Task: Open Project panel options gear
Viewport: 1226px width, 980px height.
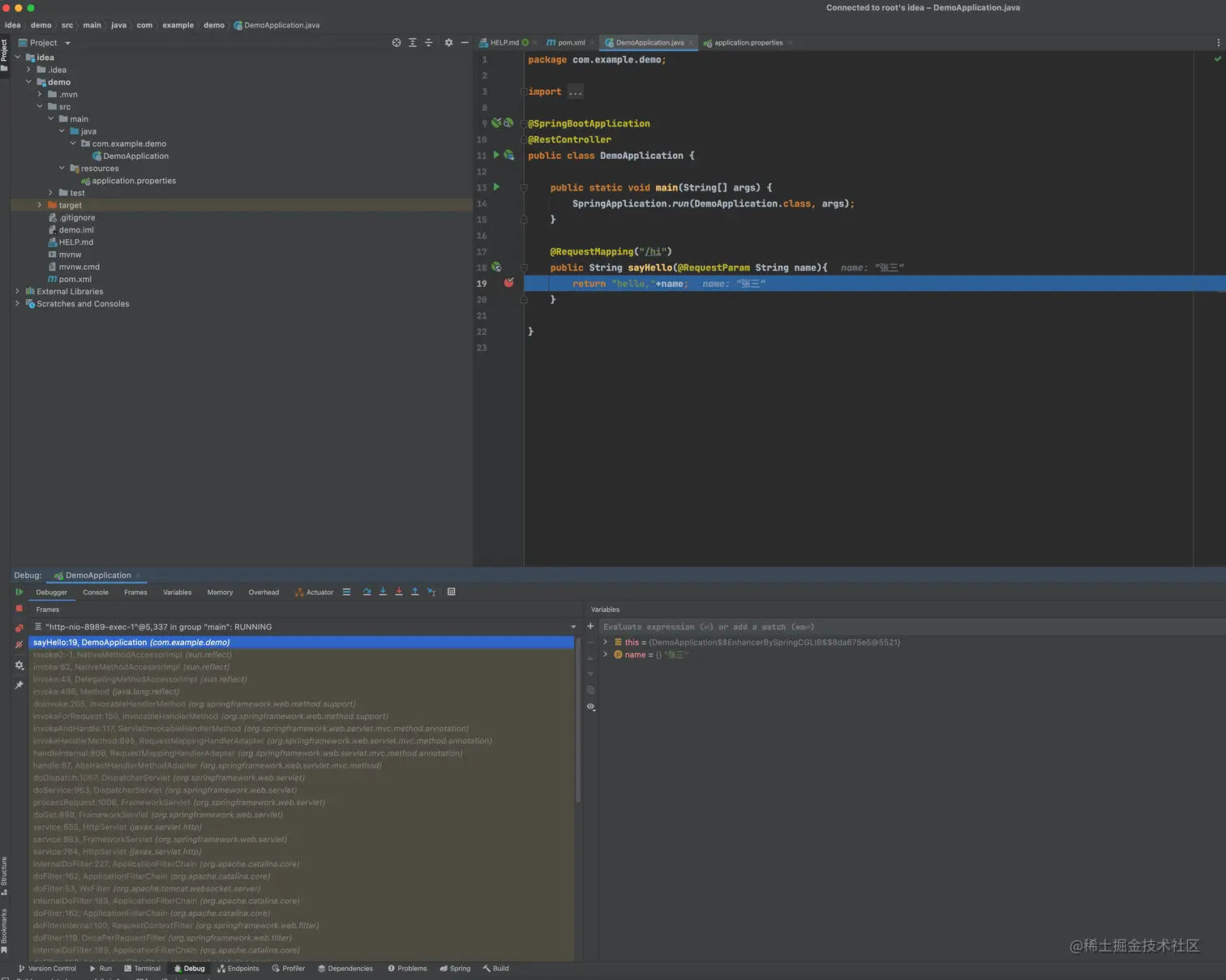Action: (448, 43)
